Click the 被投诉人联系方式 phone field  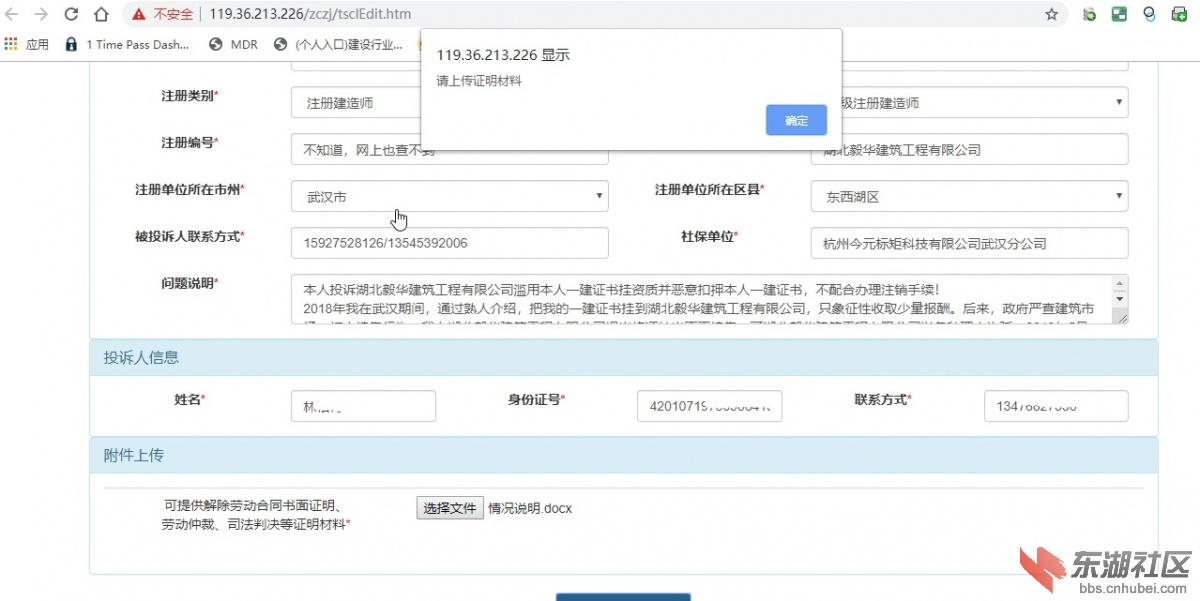point(450,243)
